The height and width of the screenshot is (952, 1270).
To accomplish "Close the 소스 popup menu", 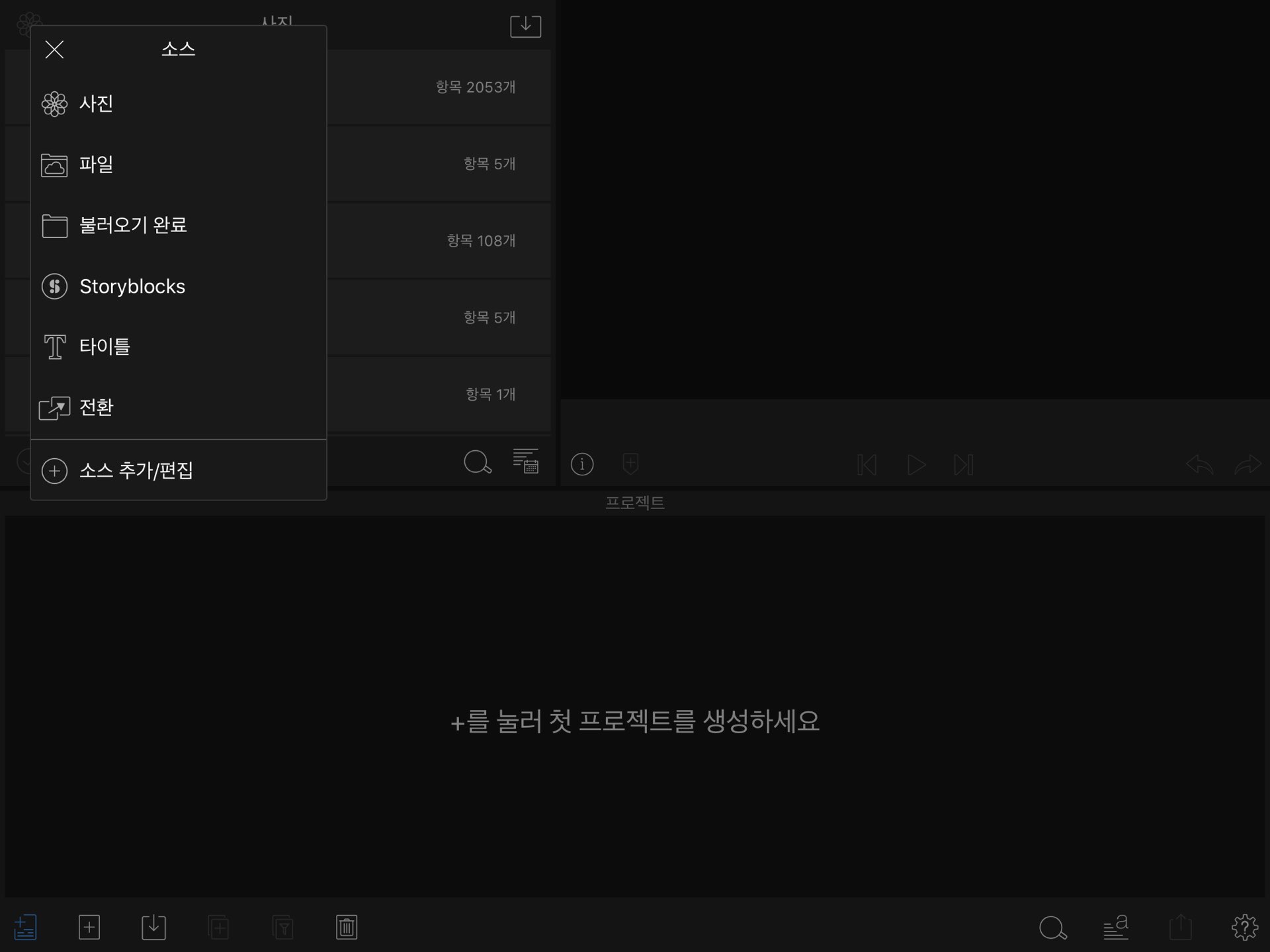I will (54, 50).
